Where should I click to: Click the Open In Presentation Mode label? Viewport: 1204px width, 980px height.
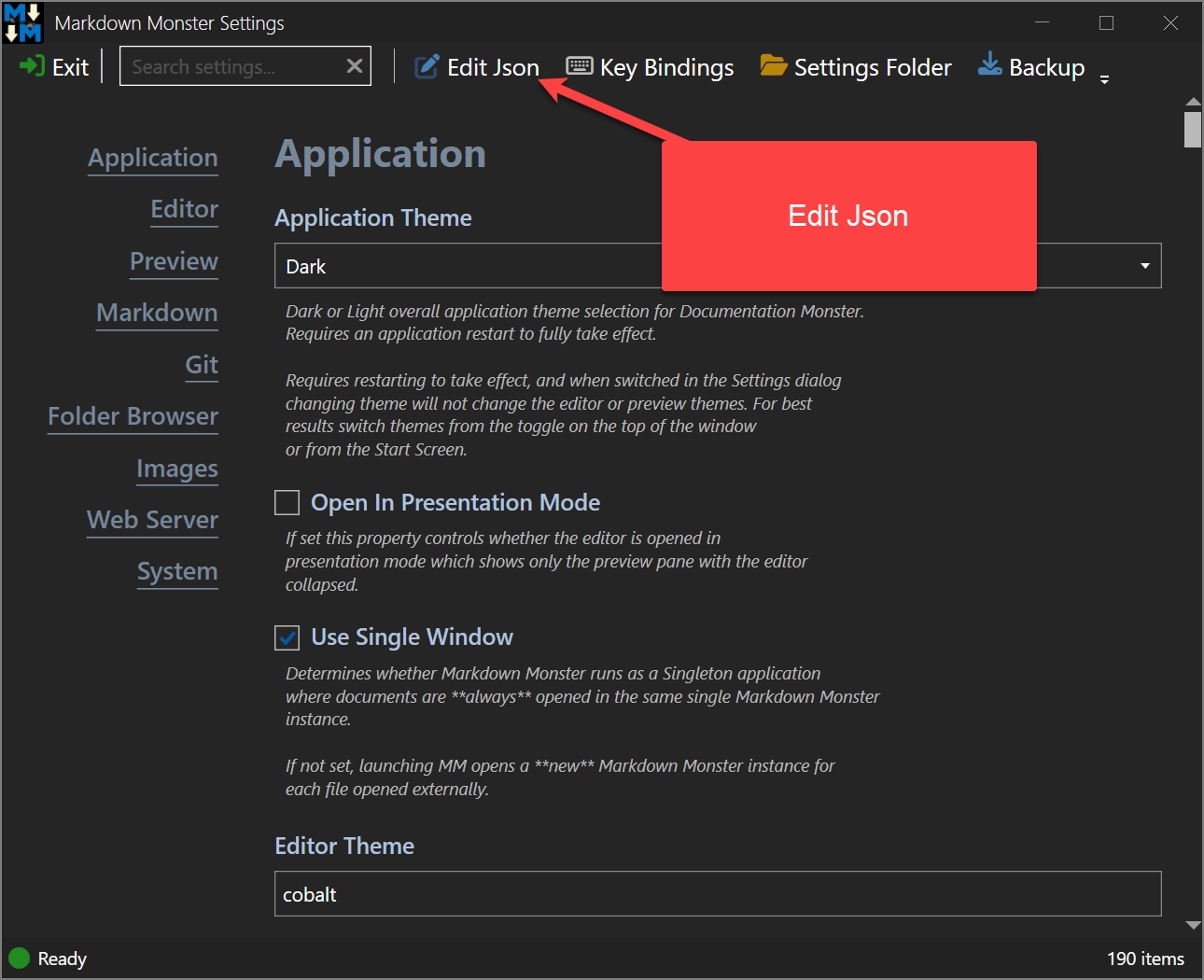tap(455, 502)
